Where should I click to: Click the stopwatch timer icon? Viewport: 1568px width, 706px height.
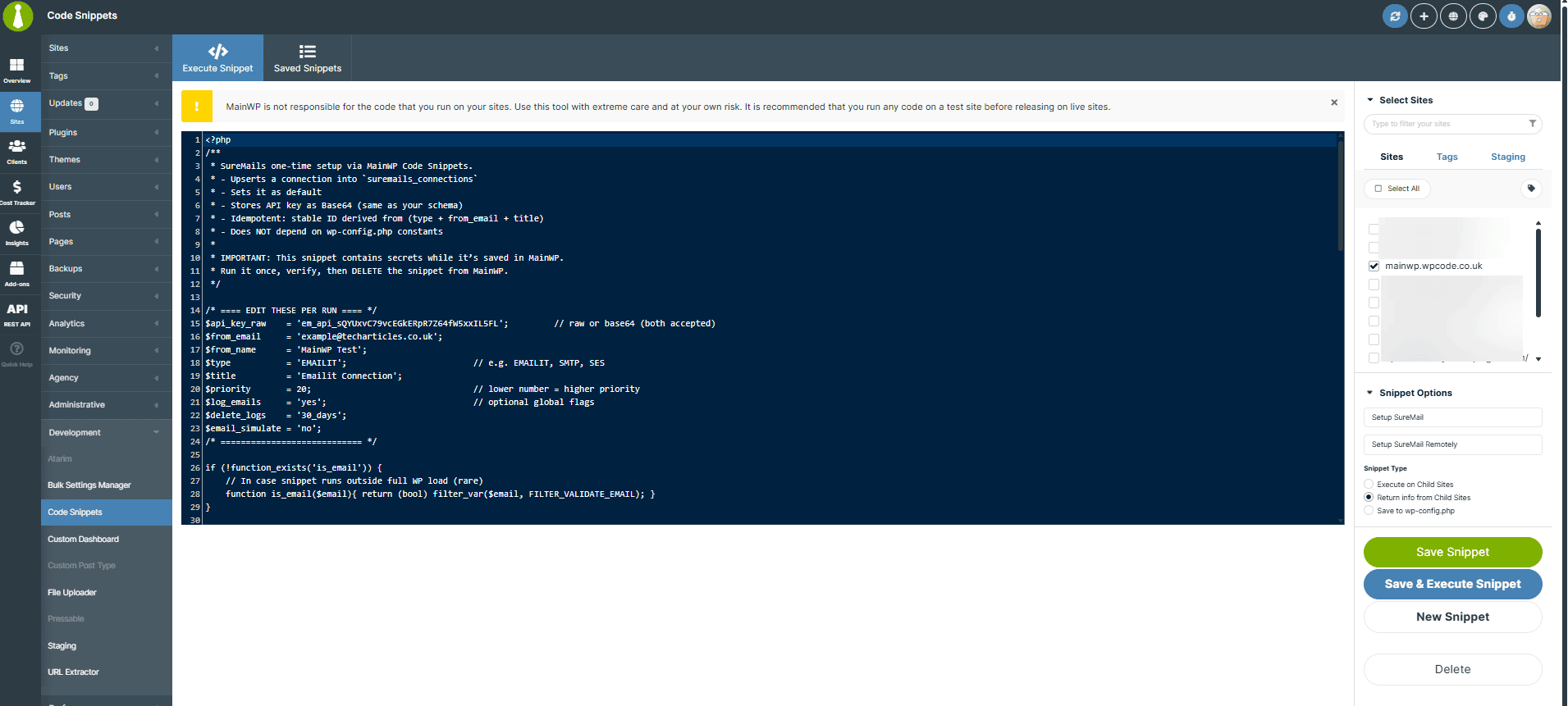pos(1511,16)
